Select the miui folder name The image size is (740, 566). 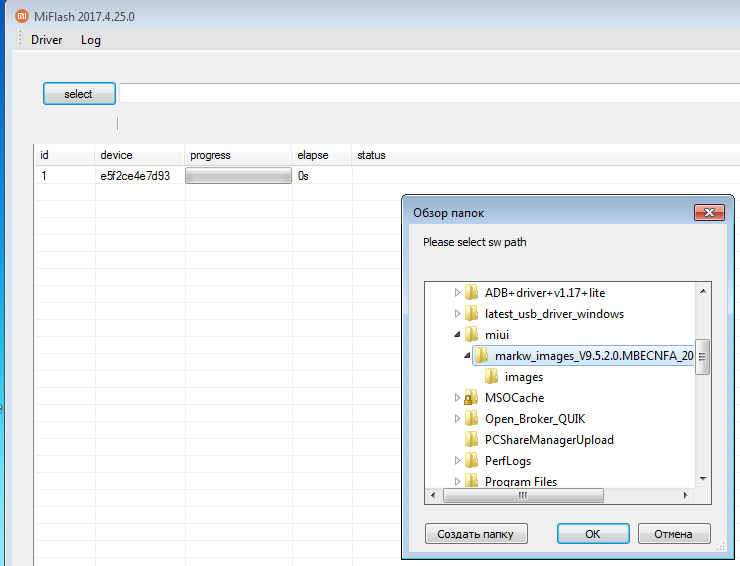click(x=496, y=335)
